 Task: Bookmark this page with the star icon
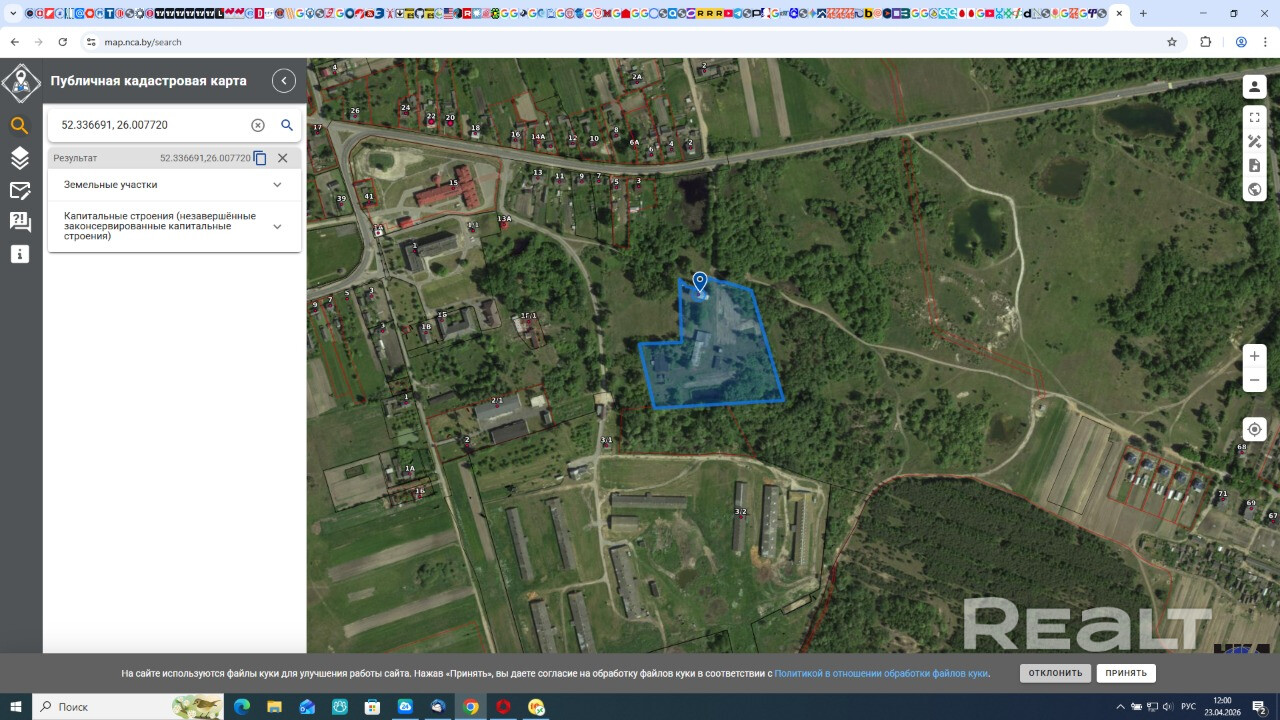[1172, 42]
